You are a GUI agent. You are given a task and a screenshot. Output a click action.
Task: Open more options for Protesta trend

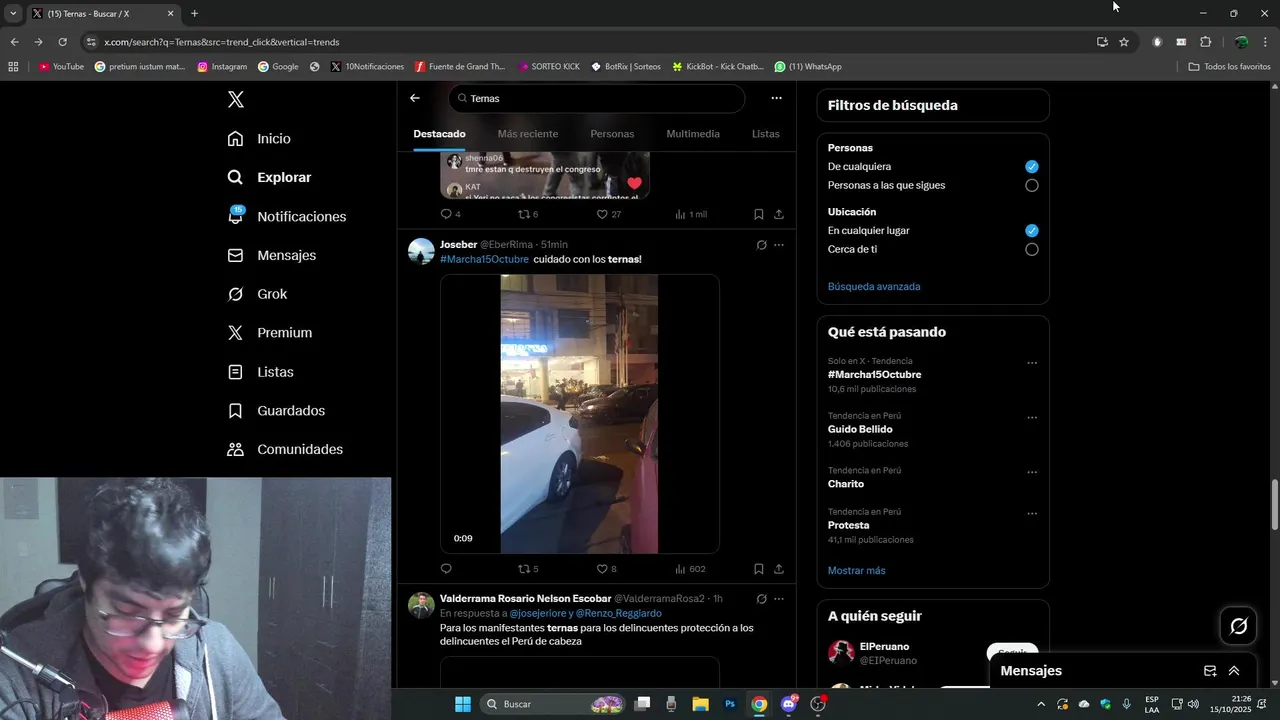(x=1032, y=514)
